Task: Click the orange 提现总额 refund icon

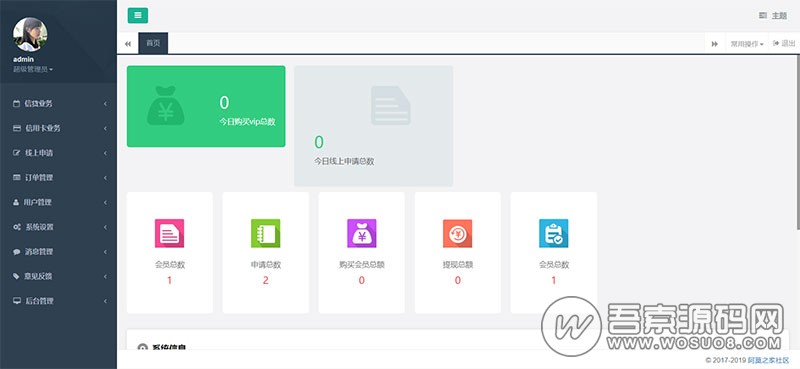Action: 458,233
